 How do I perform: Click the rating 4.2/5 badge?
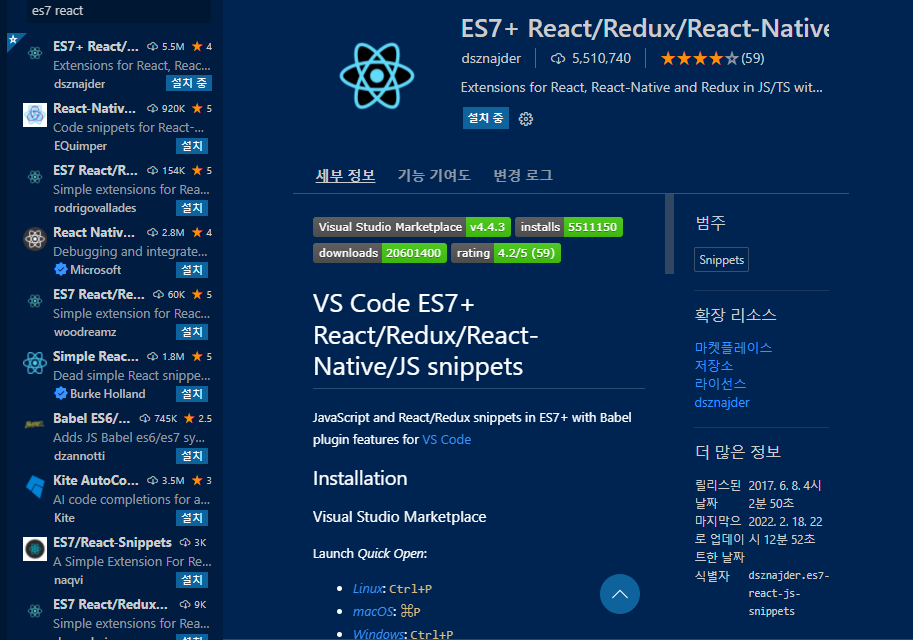pyautogui.click(x=506, y=253)
